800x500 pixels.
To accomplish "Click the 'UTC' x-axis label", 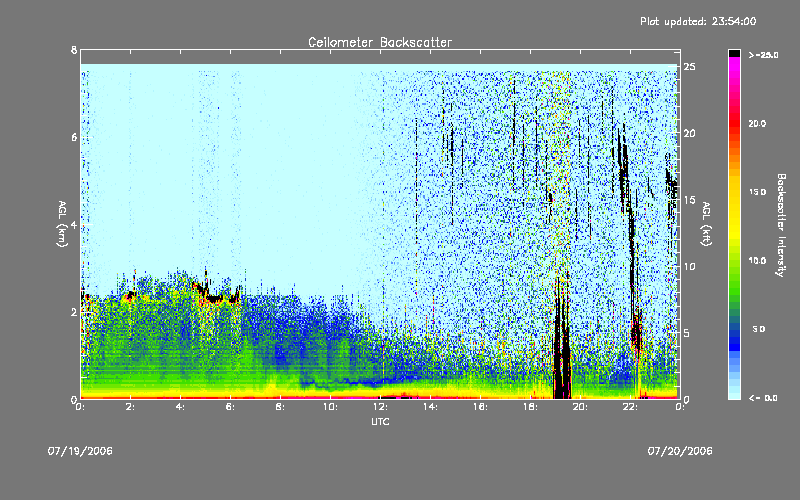I will pyautogui.click(x=380, y=421).
